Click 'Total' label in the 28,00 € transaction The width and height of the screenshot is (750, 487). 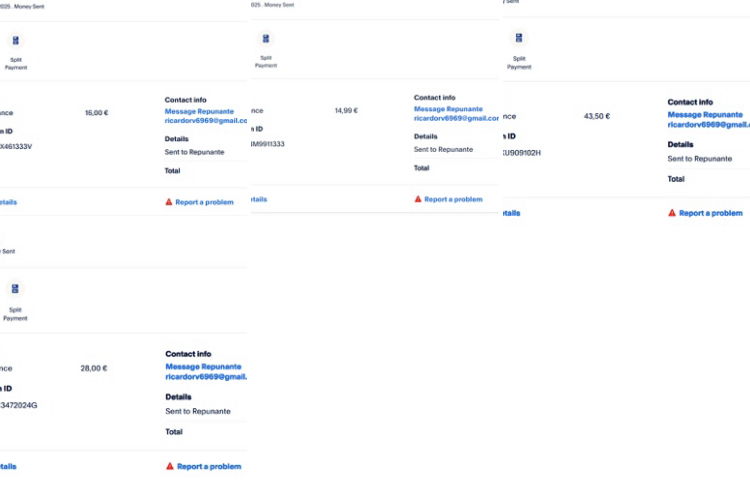(174, 432)
